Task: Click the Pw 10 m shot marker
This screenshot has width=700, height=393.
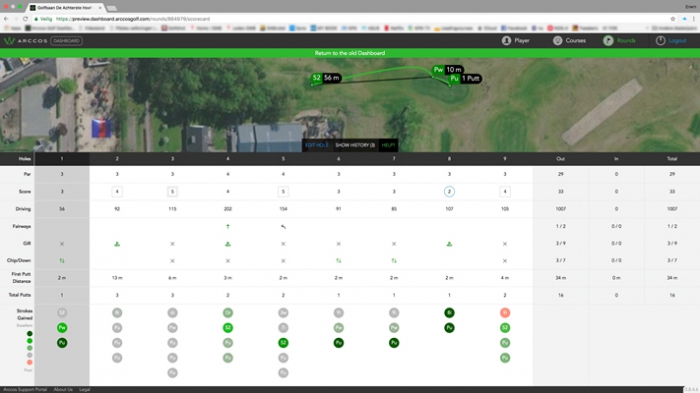Action: click(x=448, y=70)
